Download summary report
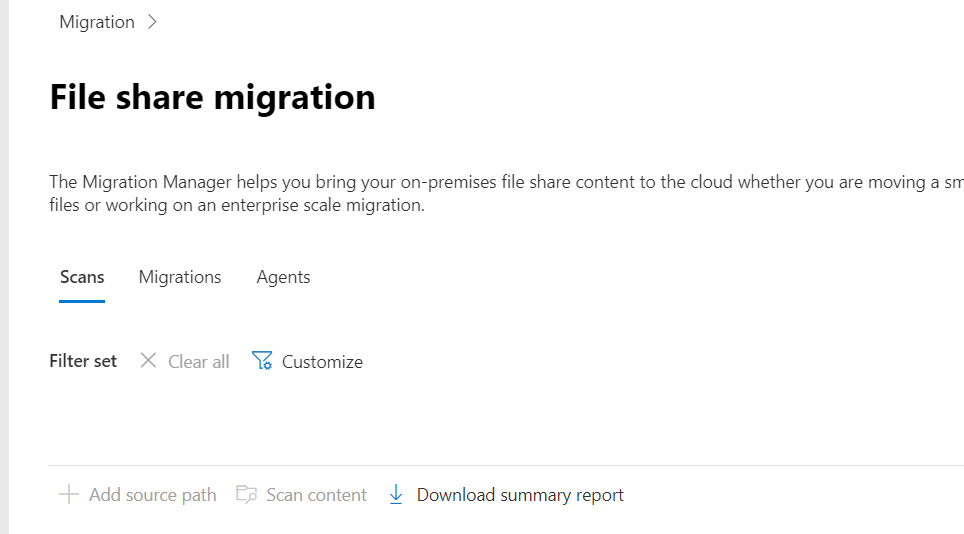The image size is (964, 534). click(520, 495)
